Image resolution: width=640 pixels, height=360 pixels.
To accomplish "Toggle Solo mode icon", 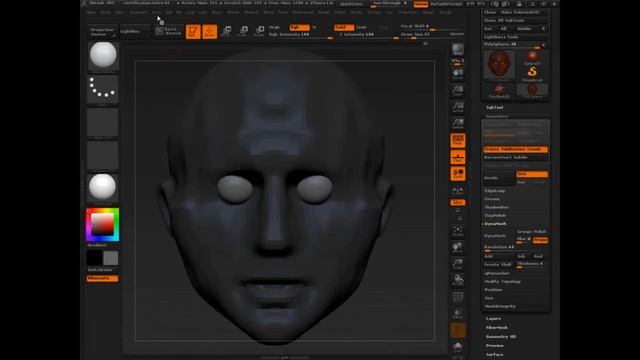I will (x=458, y=347).
